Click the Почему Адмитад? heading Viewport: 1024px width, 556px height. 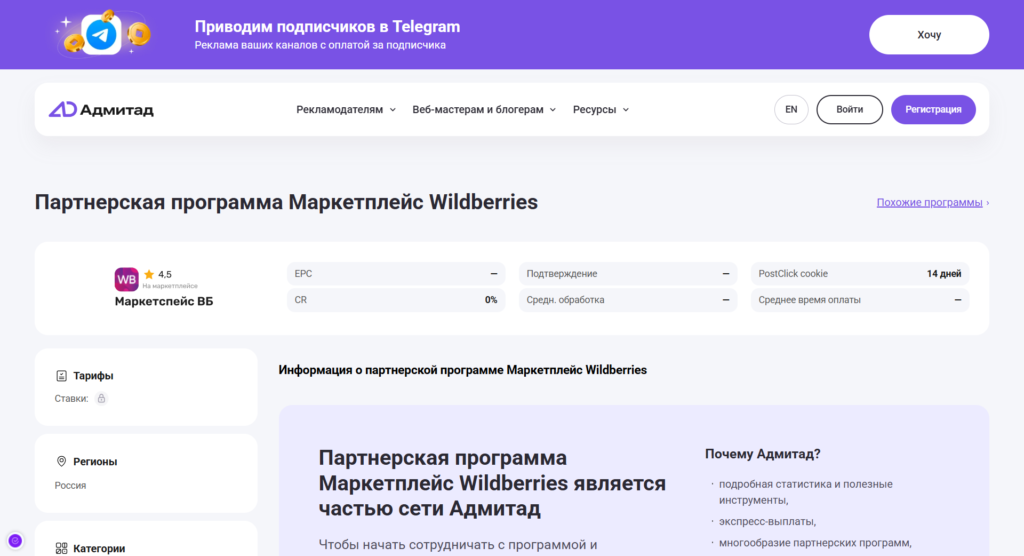tap(763, 454)
